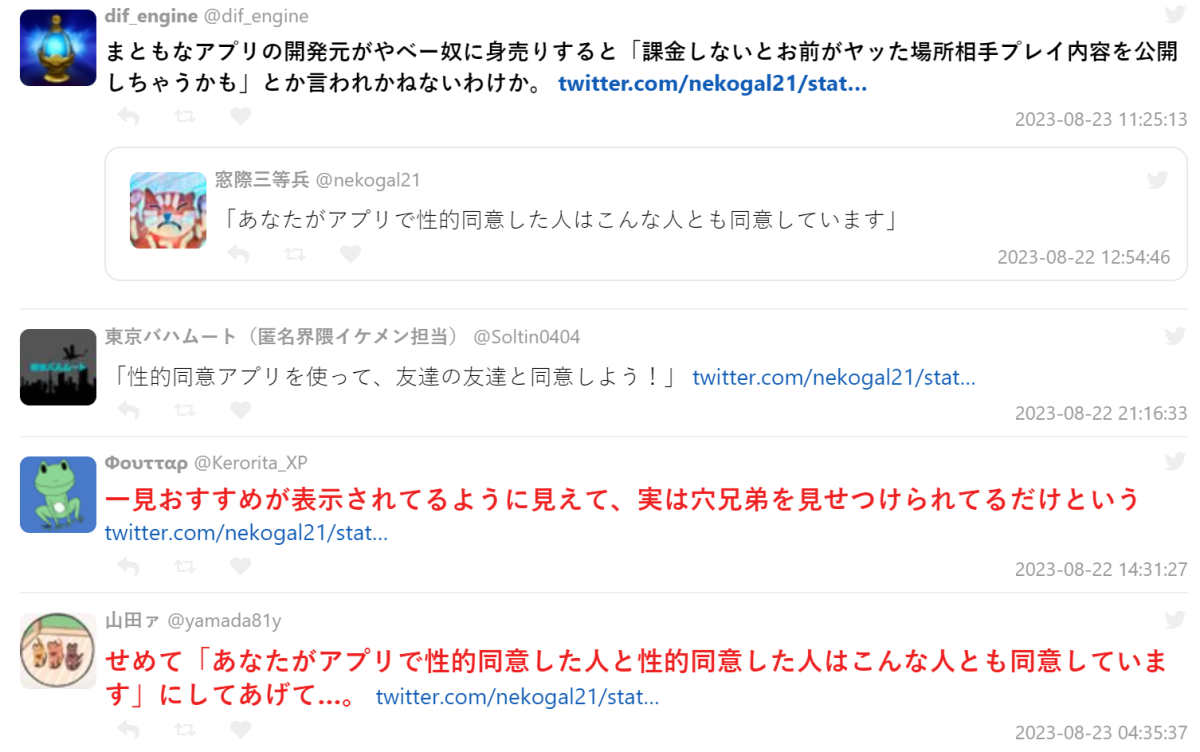Retweet dif_engine's tweet
The image size is (1200, 752).
tap(185, 117)
